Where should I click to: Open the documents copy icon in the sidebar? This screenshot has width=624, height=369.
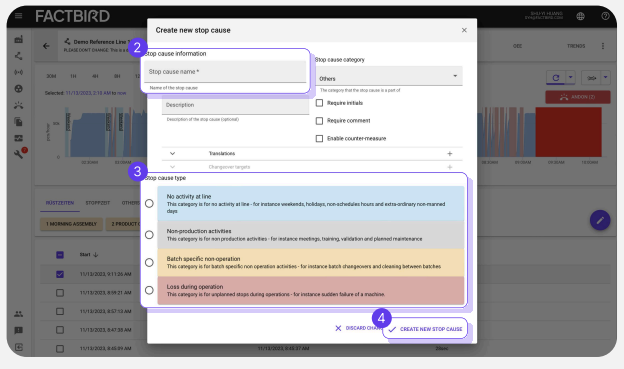(18, 121)
